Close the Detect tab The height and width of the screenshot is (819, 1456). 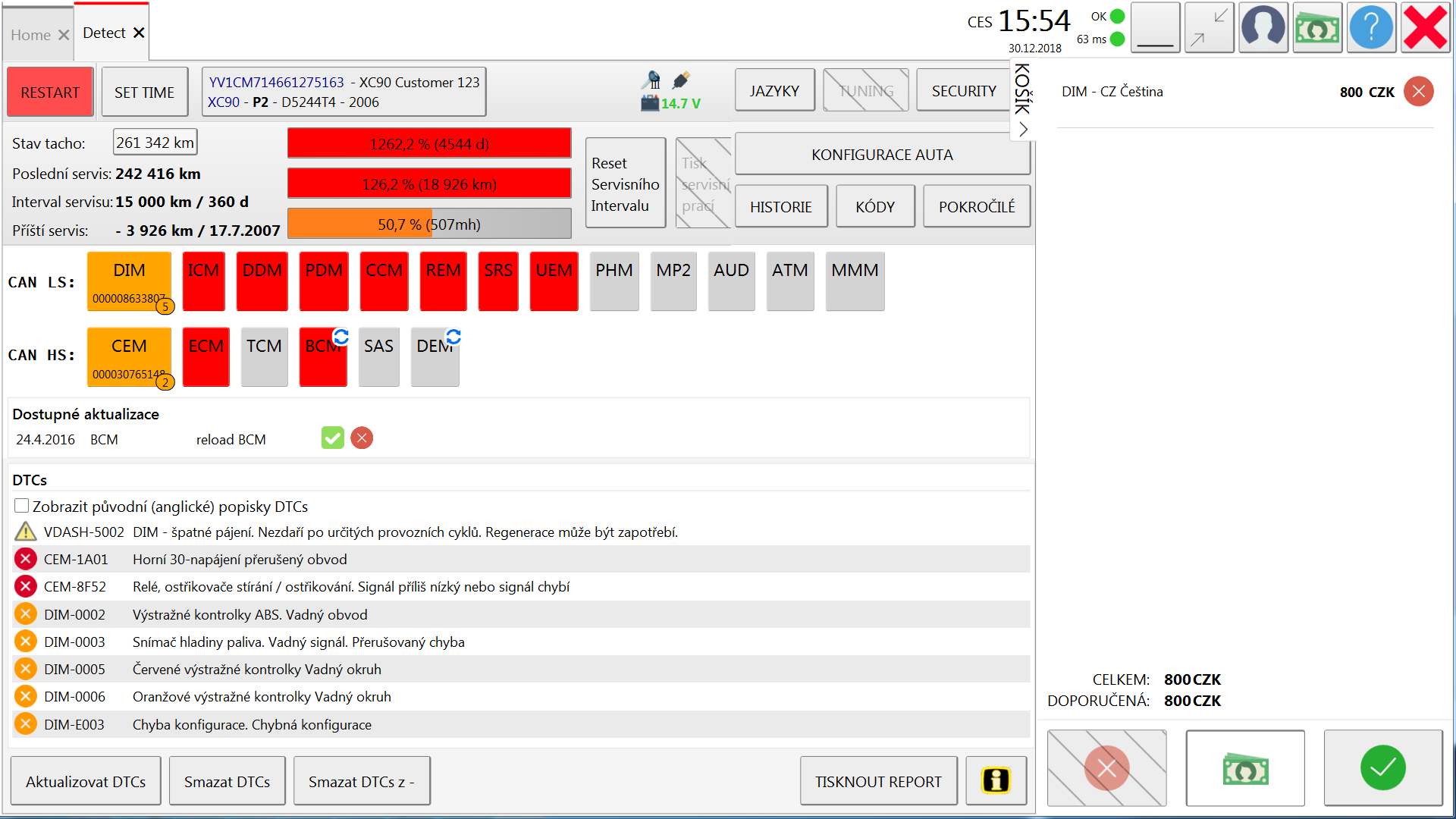tap(139, 33)
